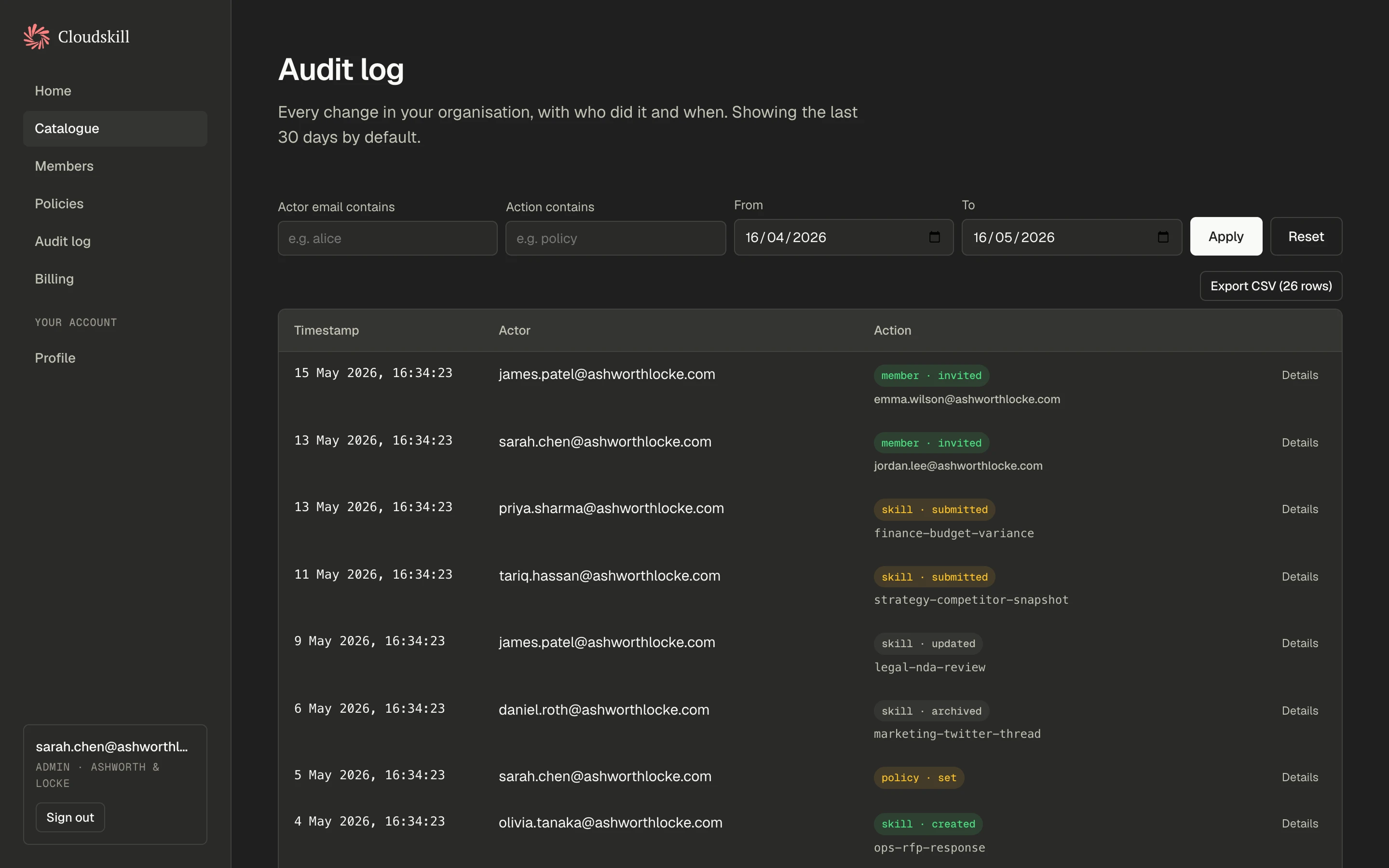Click the Apply filter button

pyautogui.click(x=1226, y=236)
